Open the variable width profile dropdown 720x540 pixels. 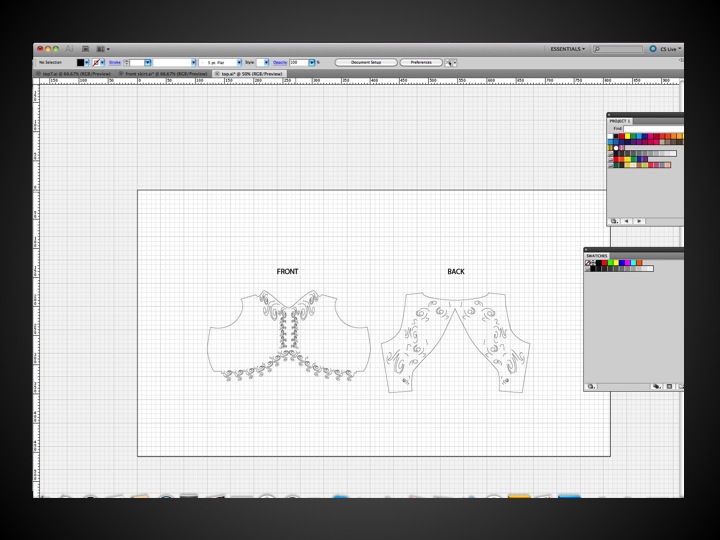coord(193,62)
